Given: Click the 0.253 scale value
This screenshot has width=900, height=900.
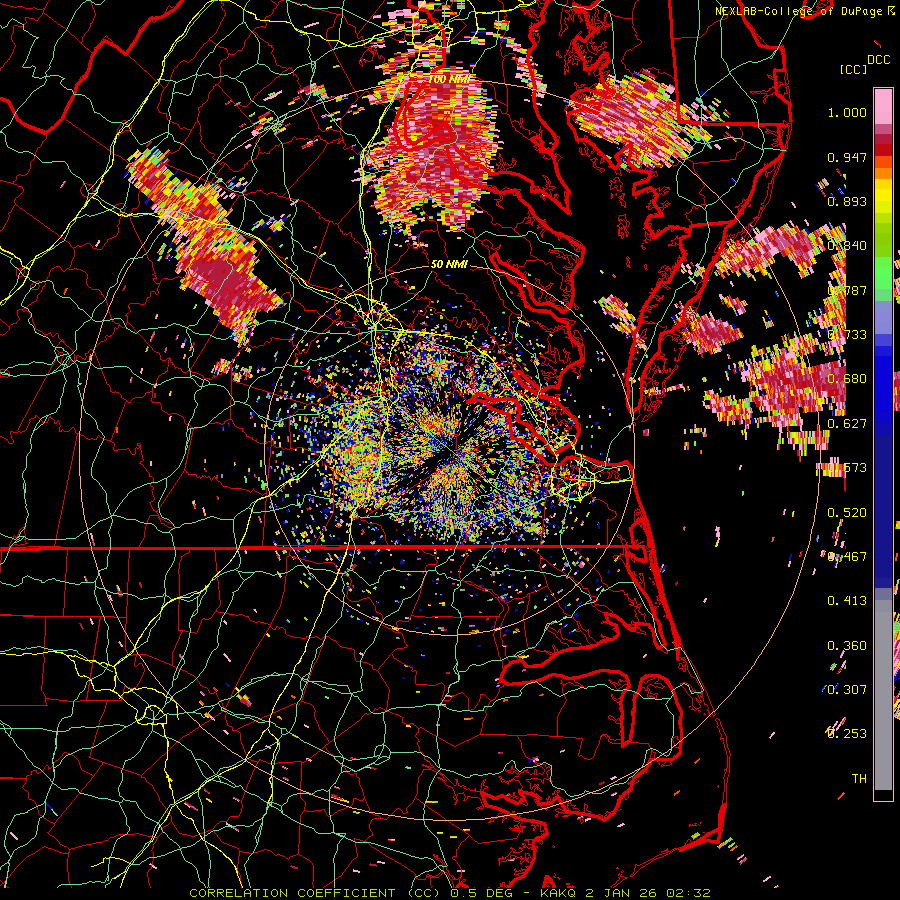Looking at the screenshot, I should pos(847,734).
